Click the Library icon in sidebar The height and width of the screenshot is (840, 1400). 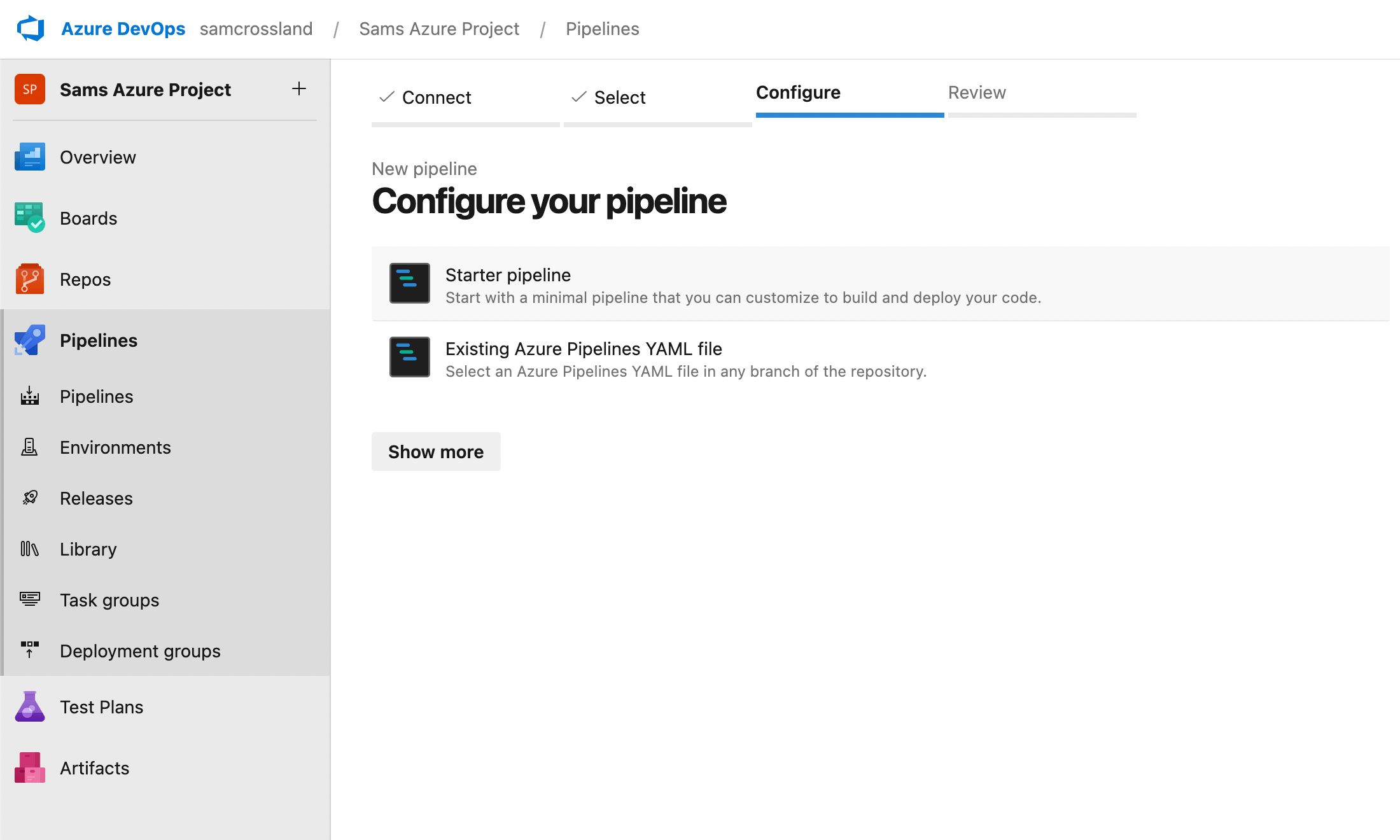point(30,548)
